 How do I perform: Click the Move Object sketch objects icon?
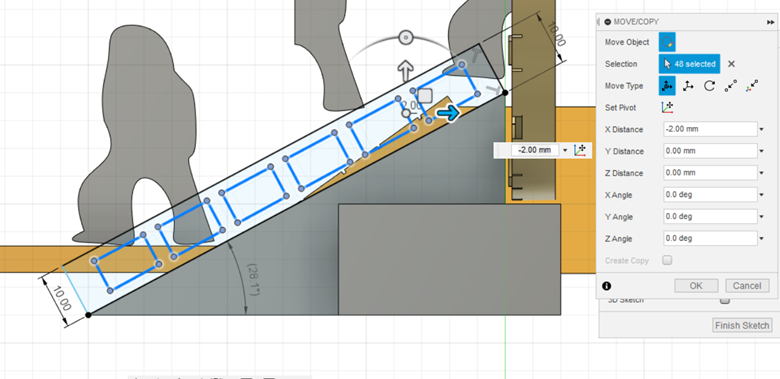pos(667,42)
